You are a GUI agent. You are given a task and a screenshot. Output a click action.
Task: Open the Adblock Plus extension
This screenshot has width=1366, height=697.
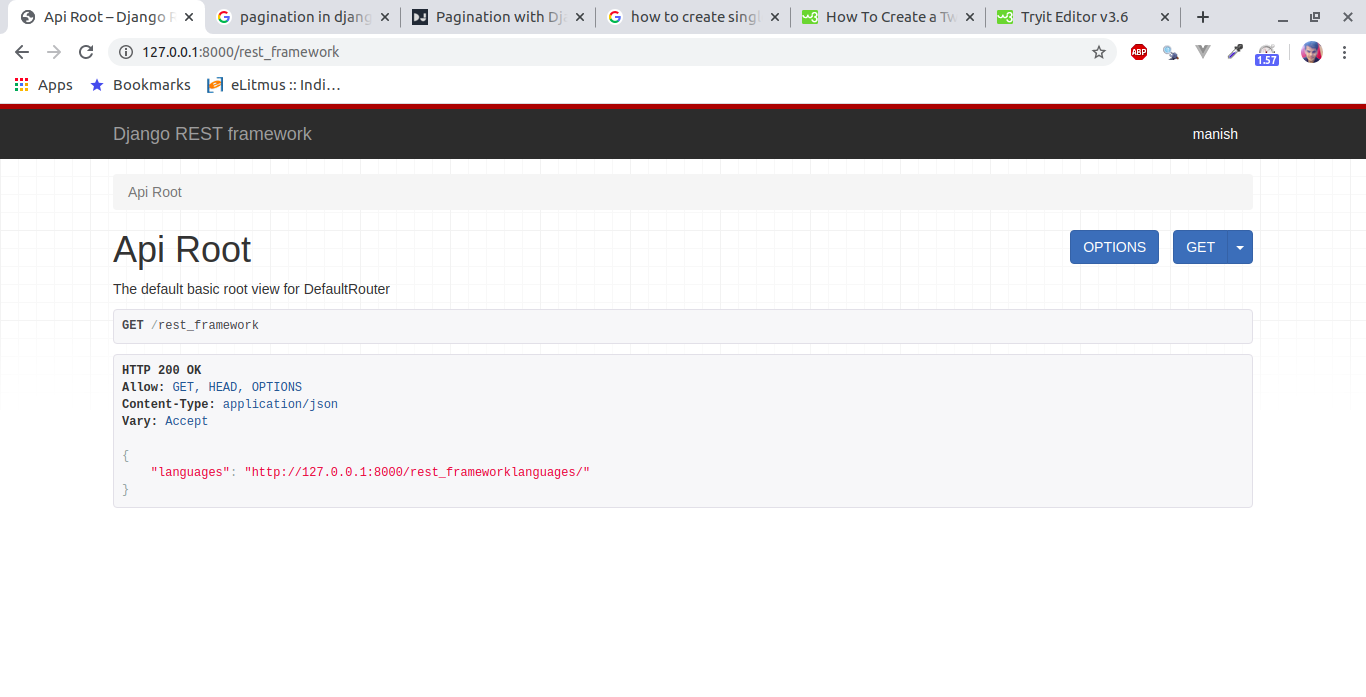coord(1139,52)
